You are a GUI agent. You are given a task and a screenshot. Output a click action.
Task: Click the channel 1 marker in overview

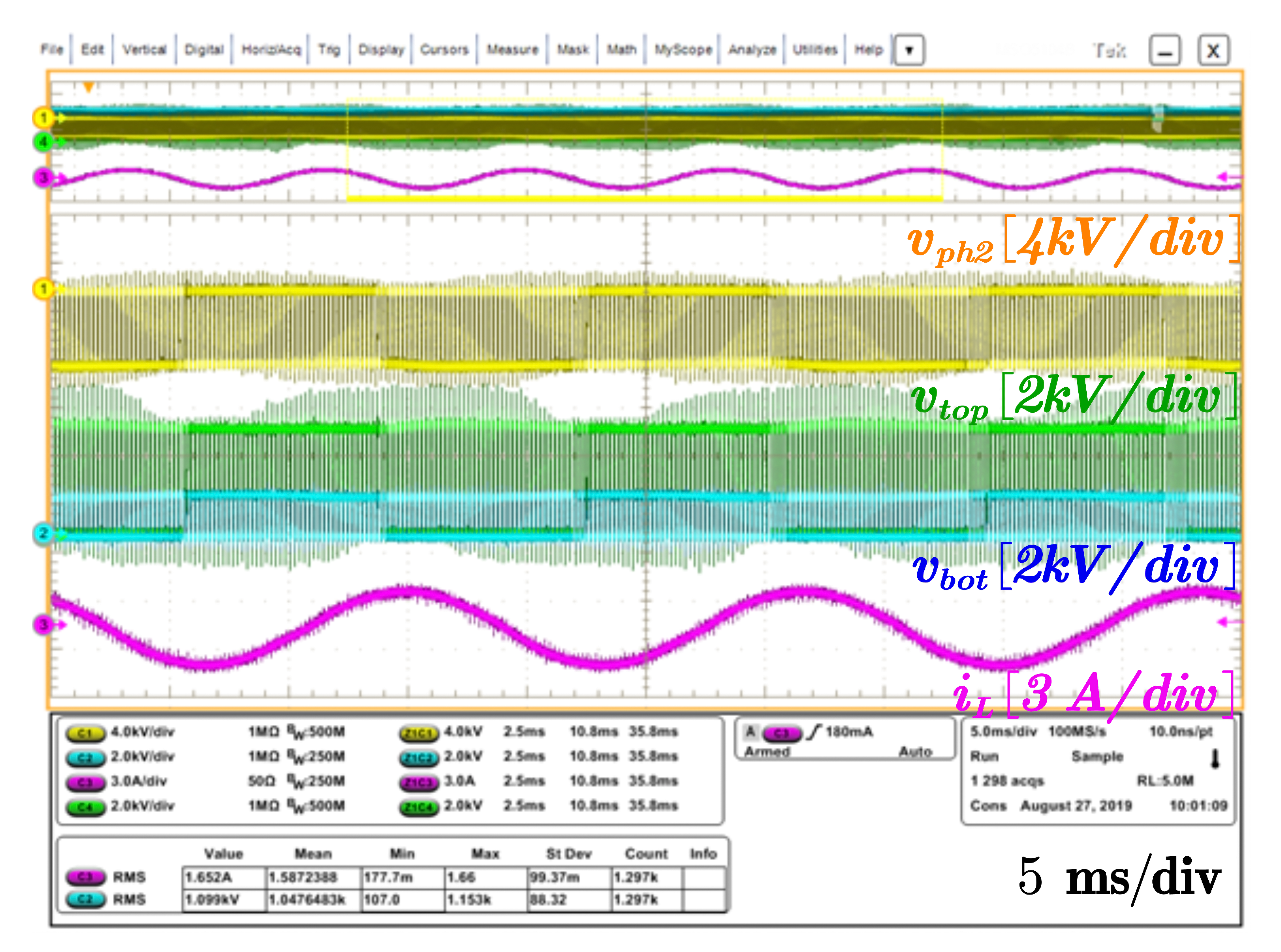pyautogui.click(x=43, y=118)
